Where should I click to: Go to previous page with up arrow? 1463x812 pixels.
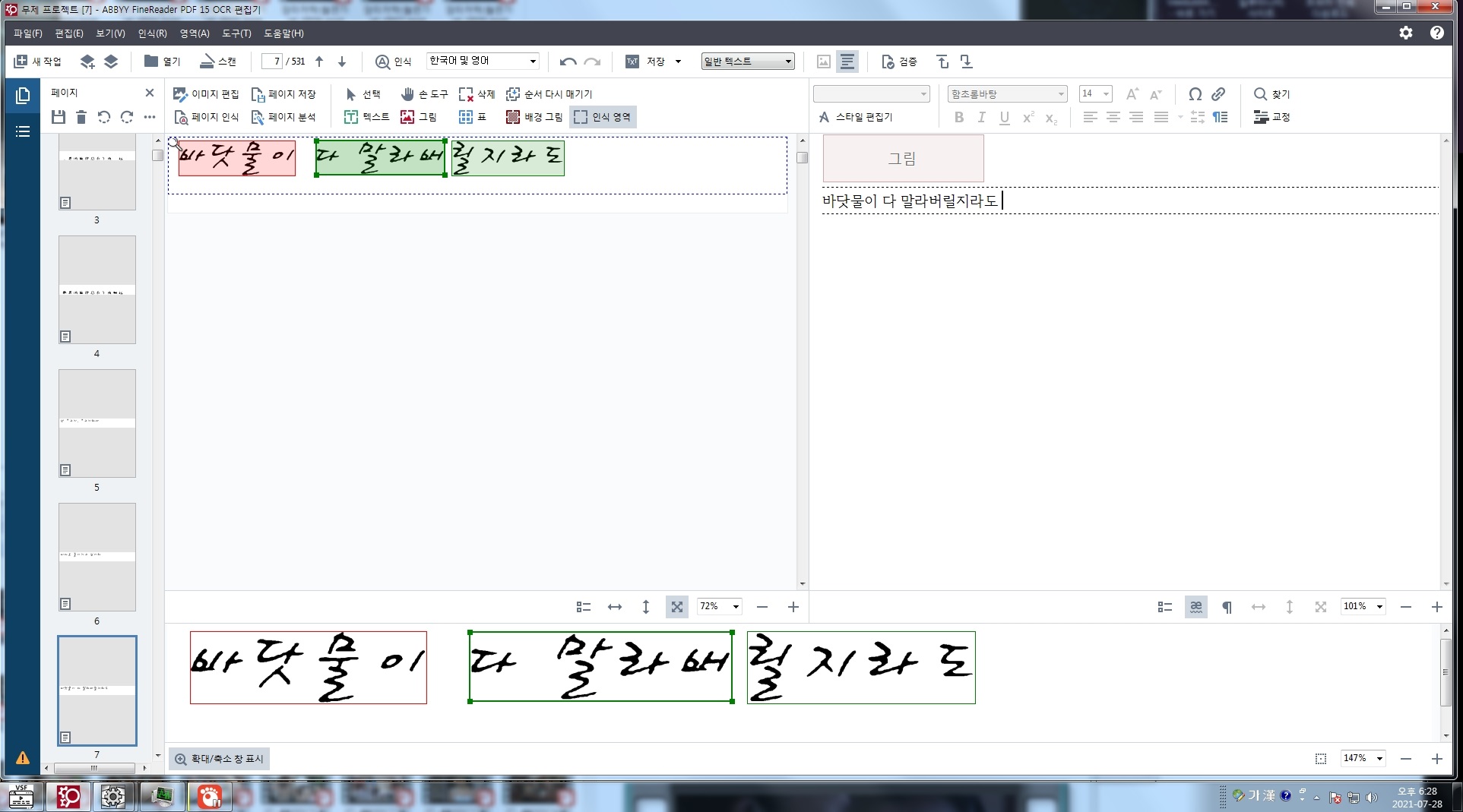[319, 62]
